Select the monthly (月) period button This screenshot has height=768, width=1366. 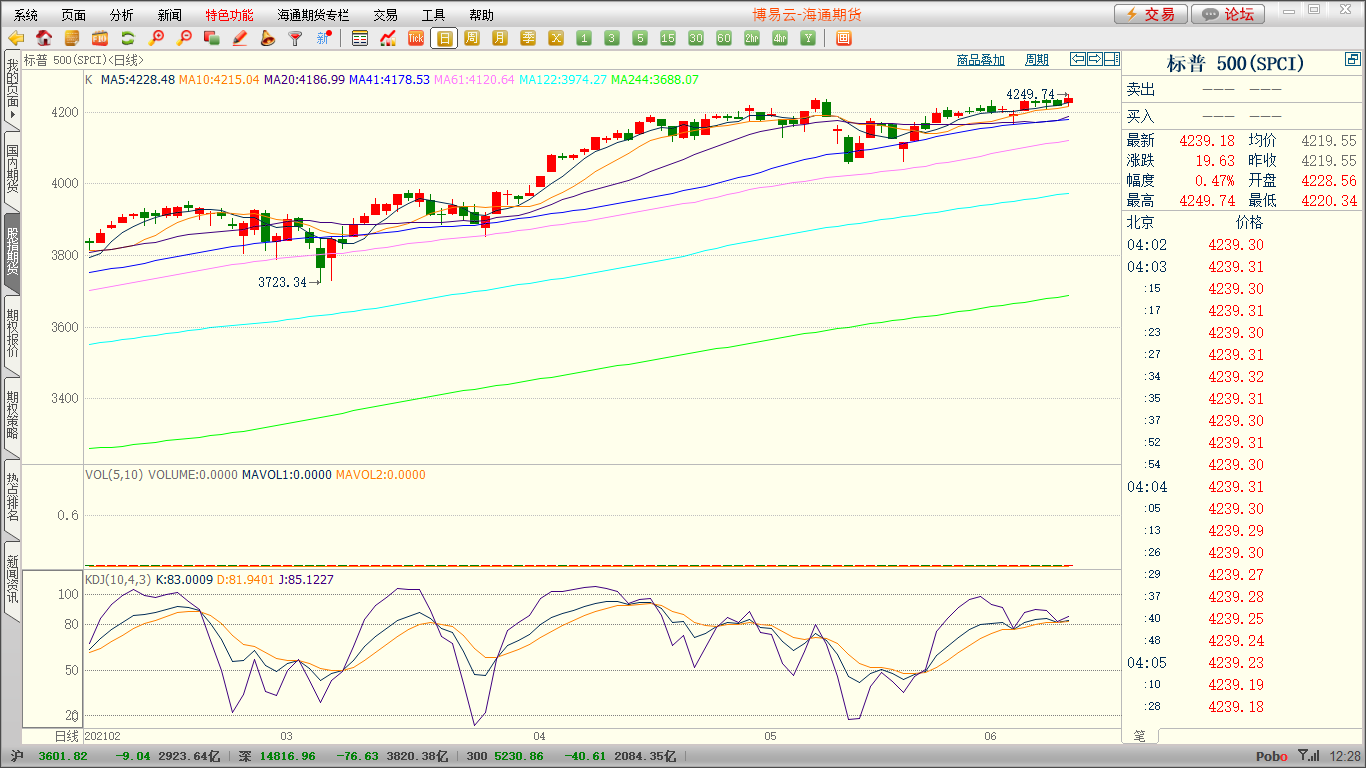click(x=500, y=39)
